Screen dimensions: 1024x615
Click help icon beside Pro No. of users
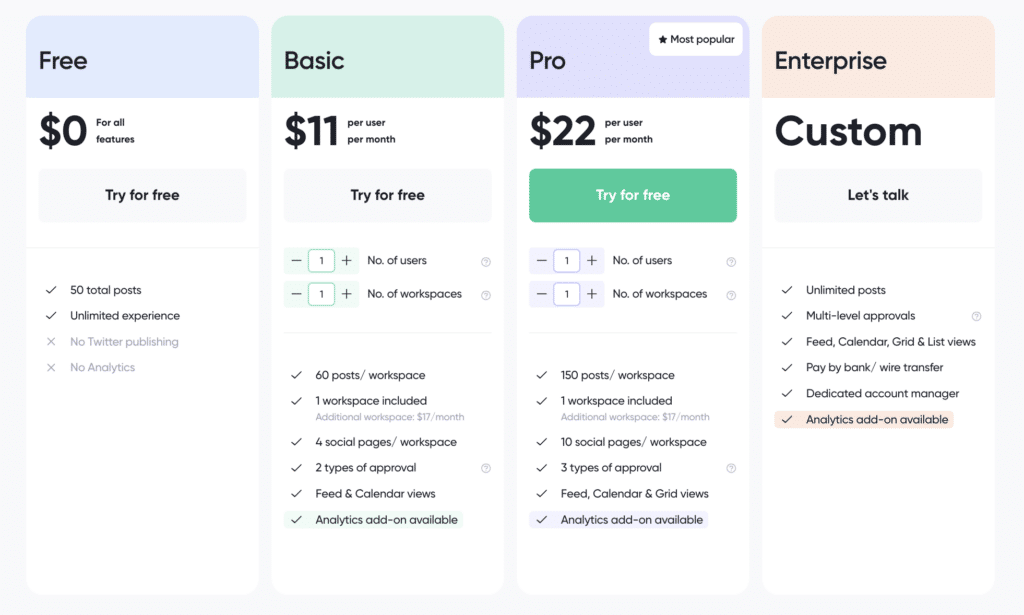point(731,262)
